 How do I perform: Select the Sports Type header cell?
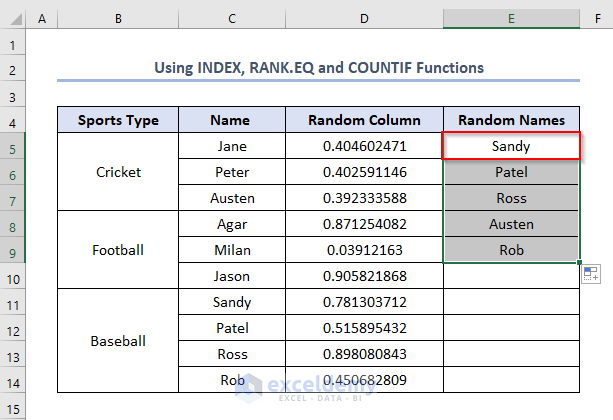pos(118,120)
